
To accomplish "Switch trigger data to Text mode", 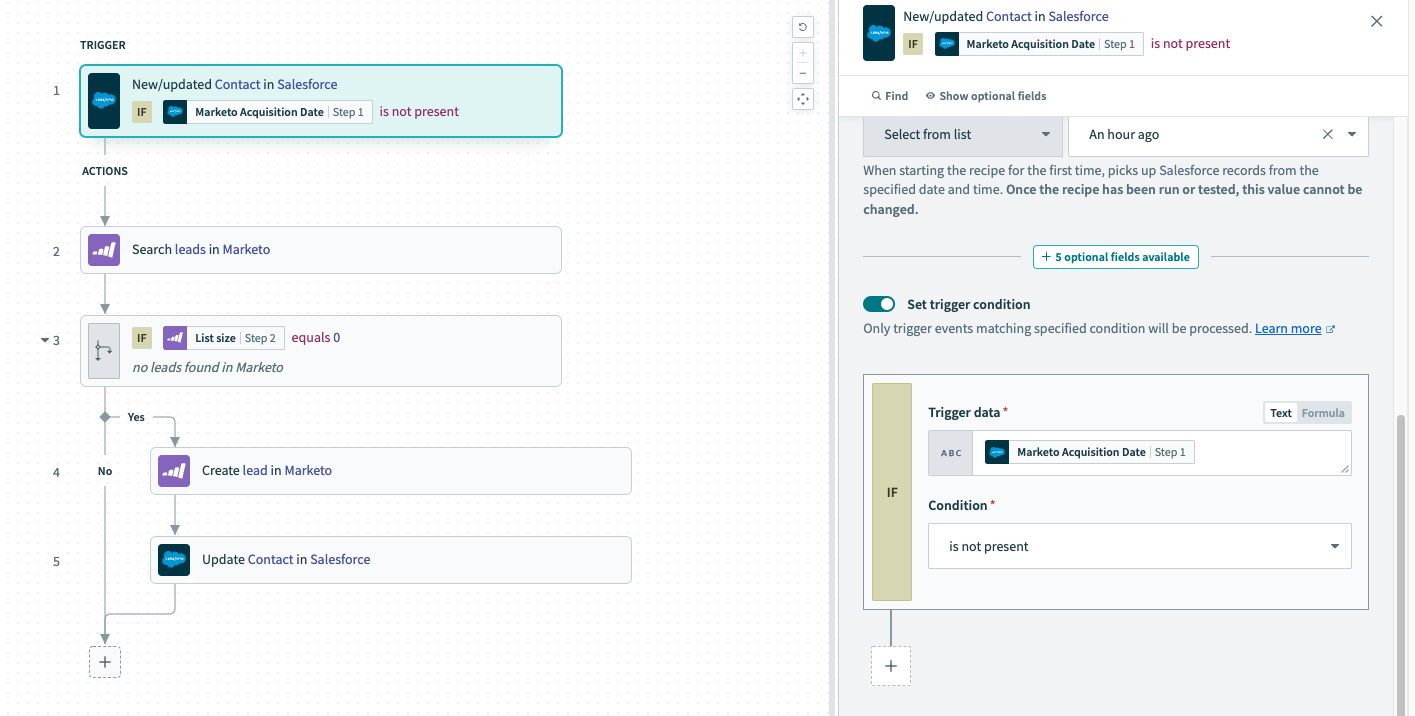I will coord(1280,413).
